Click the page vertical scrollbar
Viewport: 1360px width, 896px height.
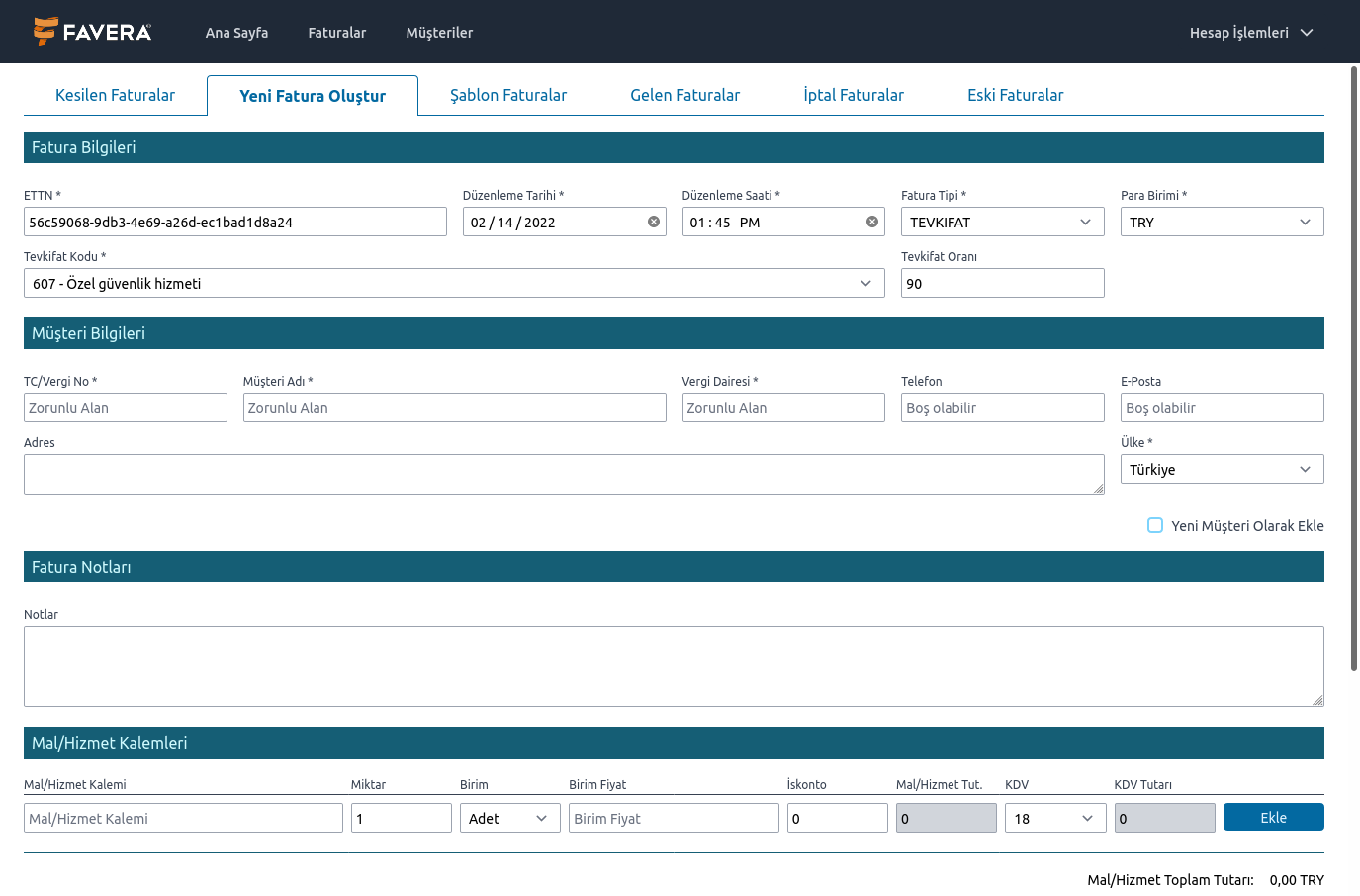point(1354,368)
